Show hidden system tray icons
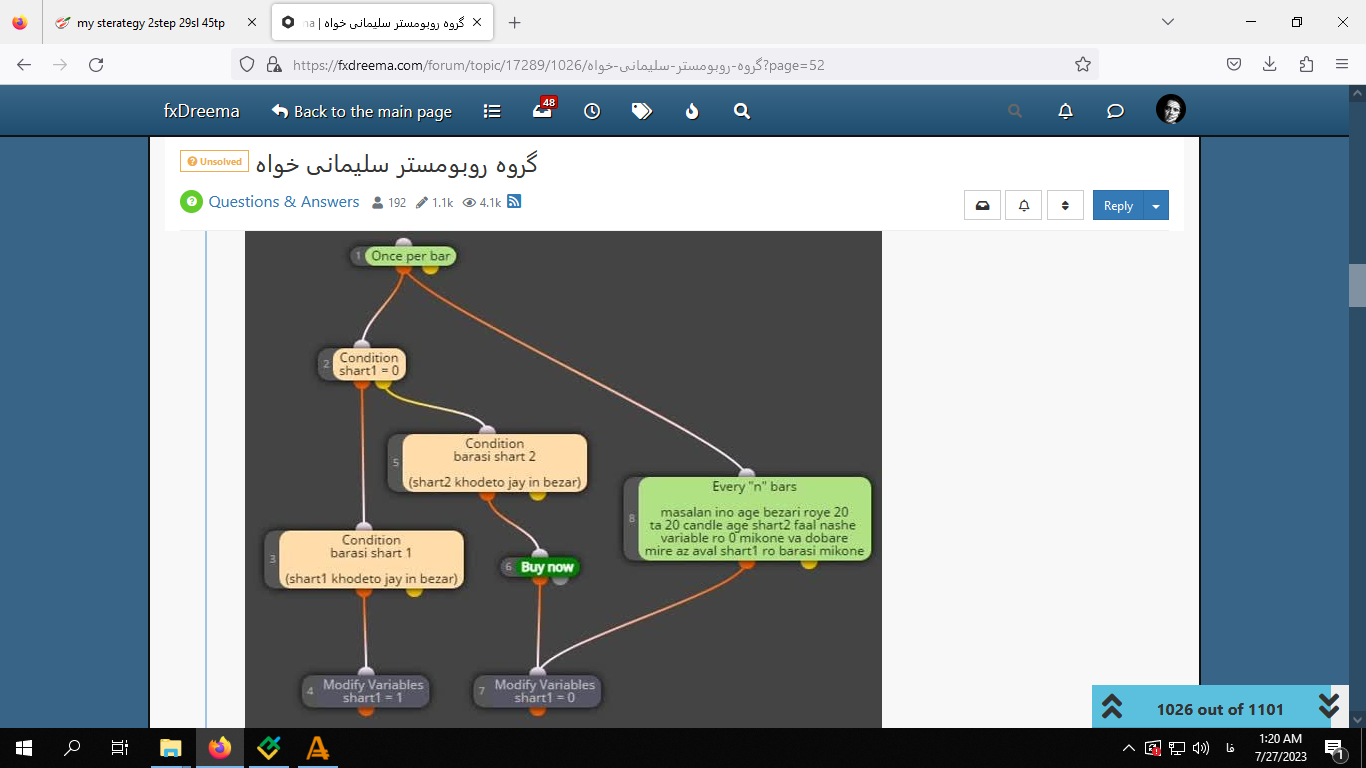 click(x=1129, y=748)
